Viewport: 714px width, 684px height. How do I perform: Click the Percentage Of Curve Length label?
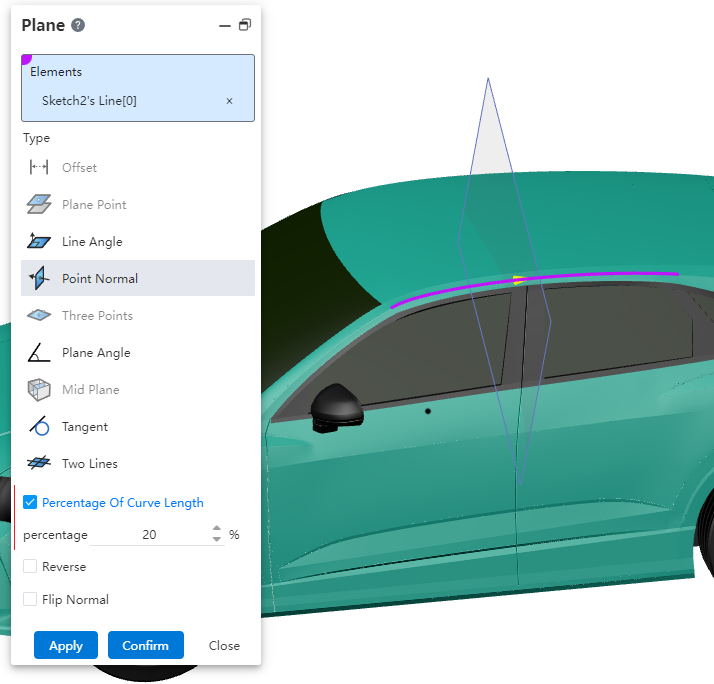[x=122, y=503]
